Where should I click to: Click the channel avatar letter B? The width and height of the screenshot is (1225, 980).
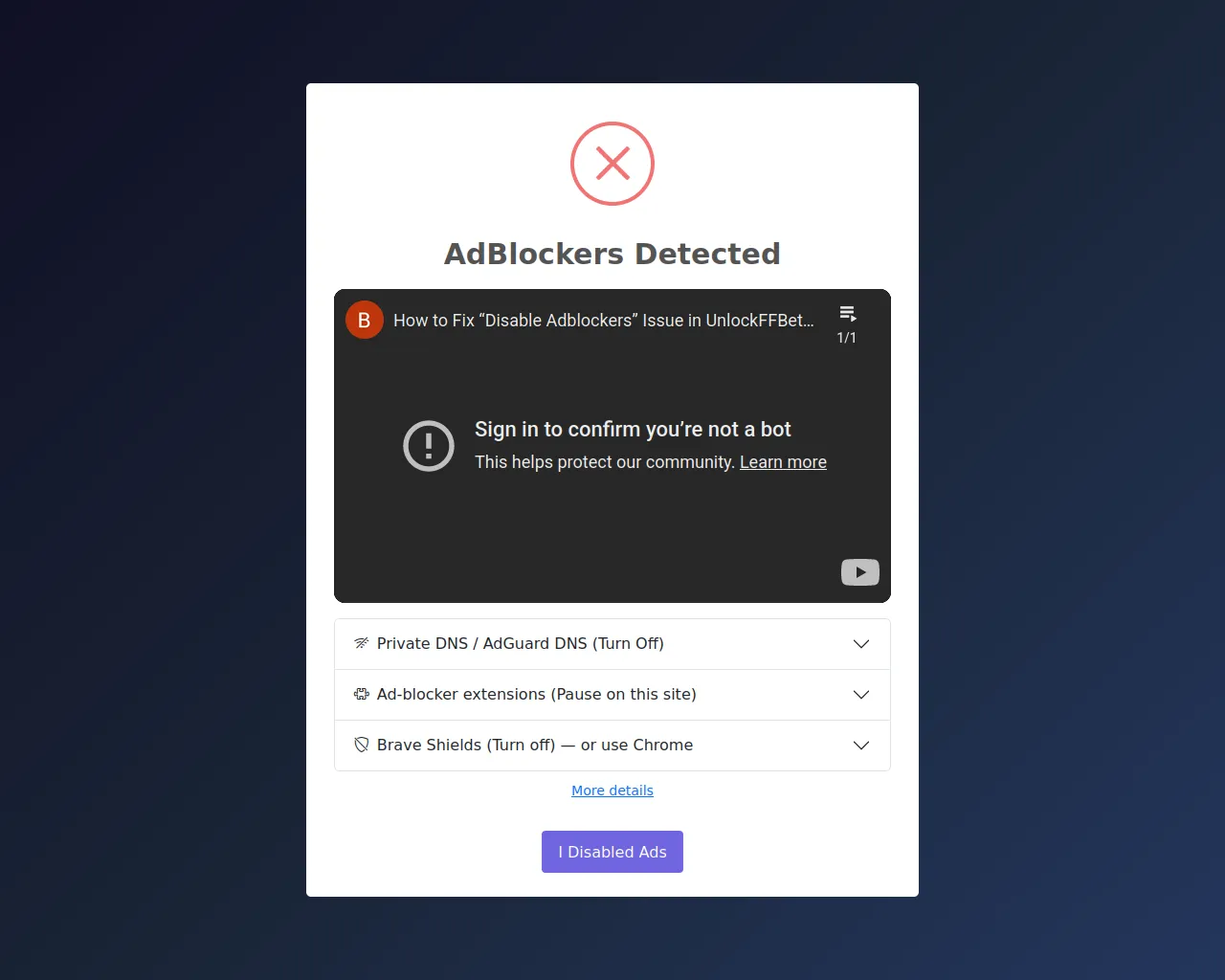365,321
